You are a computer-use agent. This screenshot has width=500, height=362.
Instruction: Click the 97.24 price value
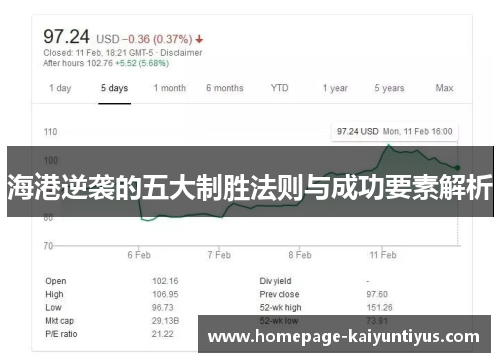tap(66, 36)
